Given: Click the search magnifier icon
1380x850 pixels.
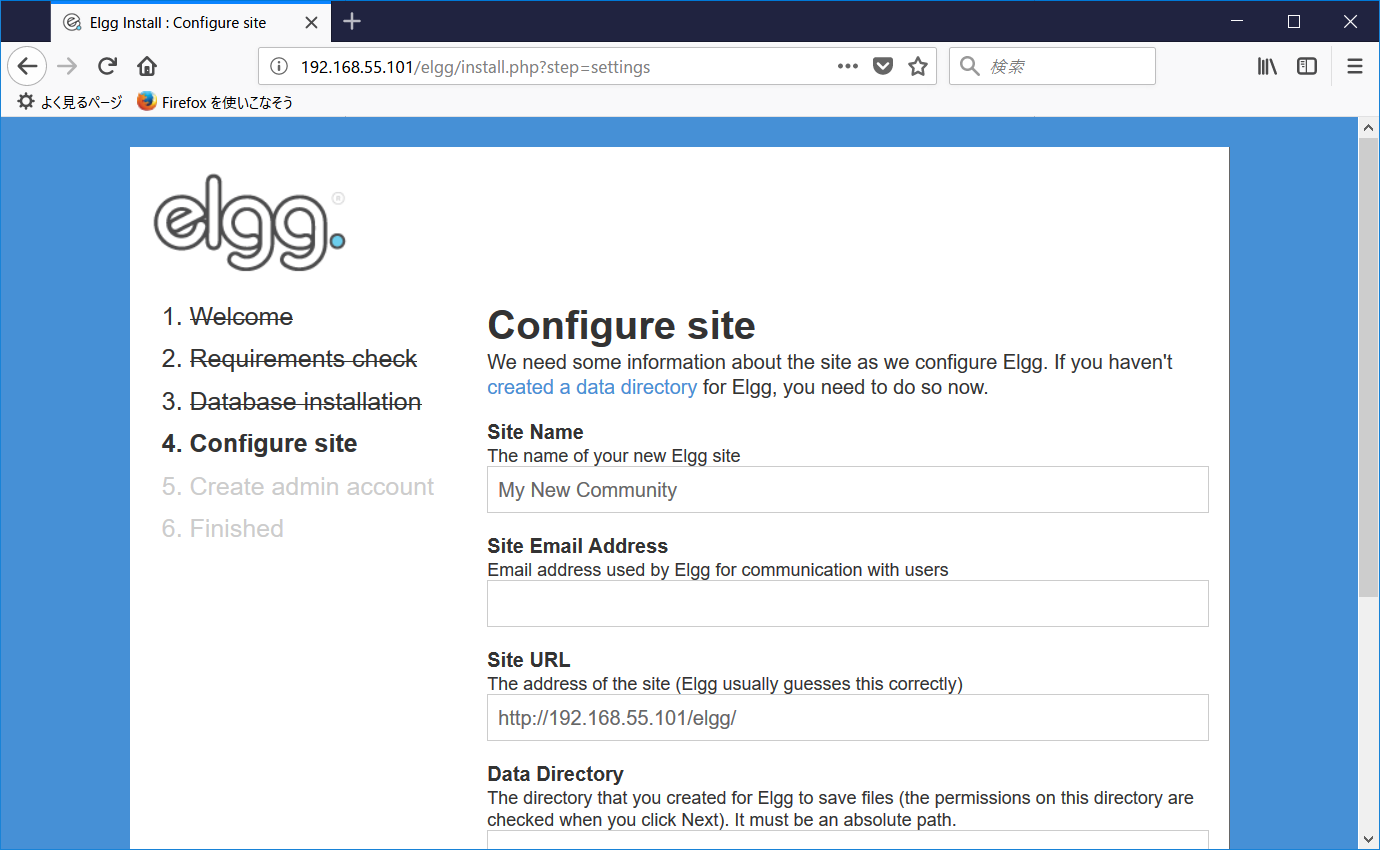Looking at the screenshot, I should (968, 66).
